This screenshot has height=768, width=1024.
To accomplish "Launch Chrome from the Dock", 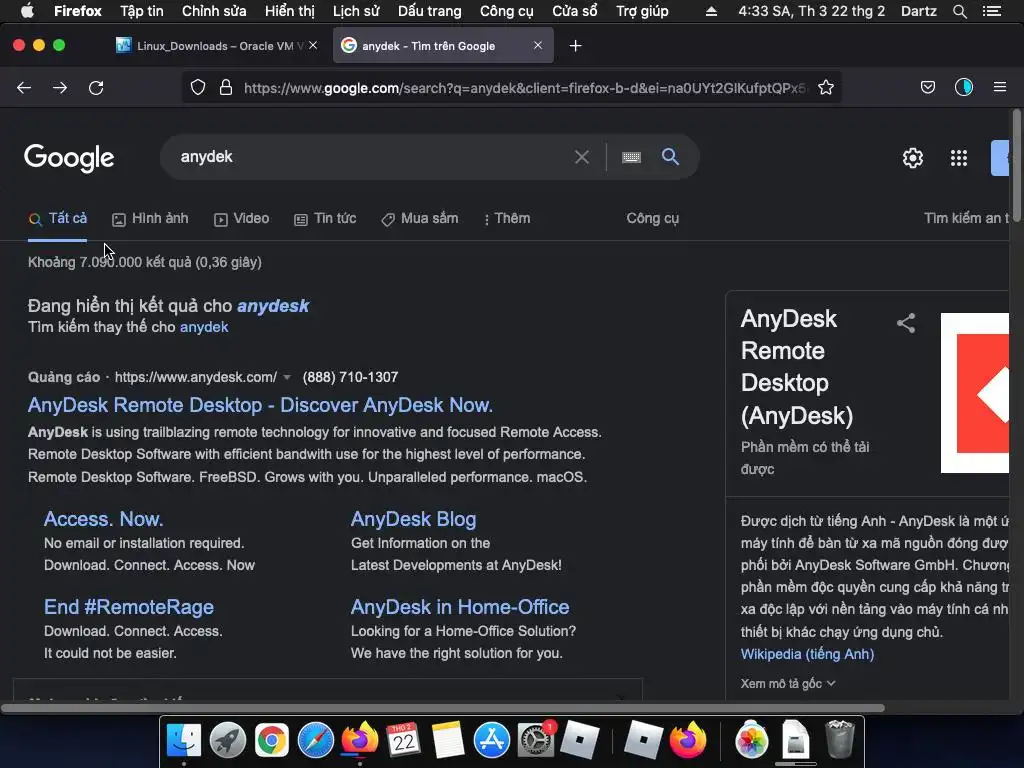I will [272, 740].
